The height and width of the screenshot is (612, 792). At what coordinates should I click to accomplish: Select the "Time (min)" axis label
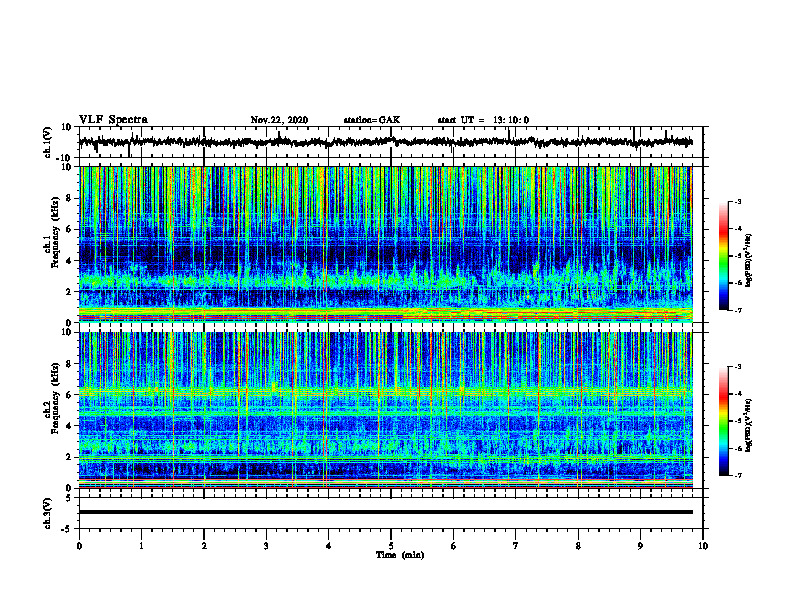click(400, 555)
